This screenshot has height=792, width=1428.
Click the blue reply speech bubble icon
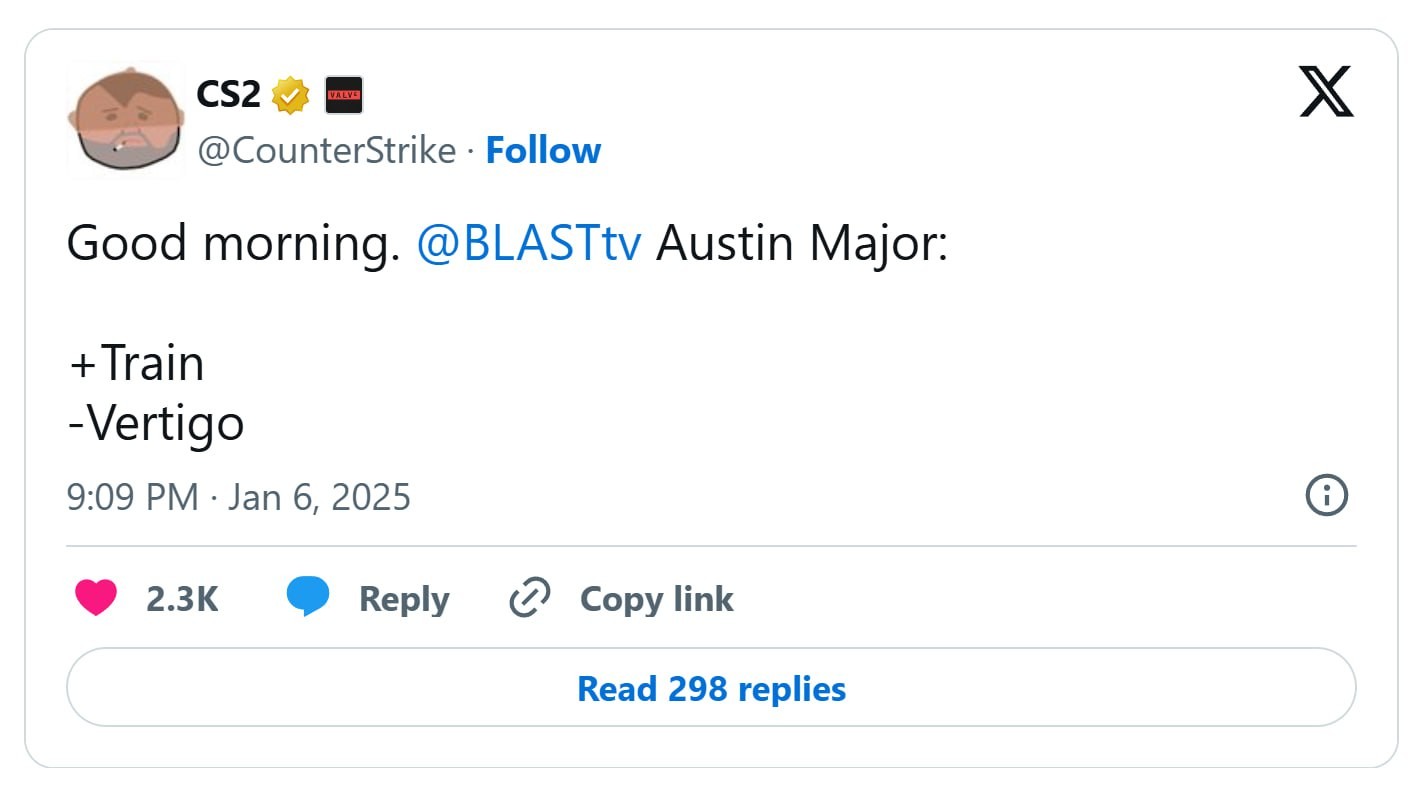[308, 597]
